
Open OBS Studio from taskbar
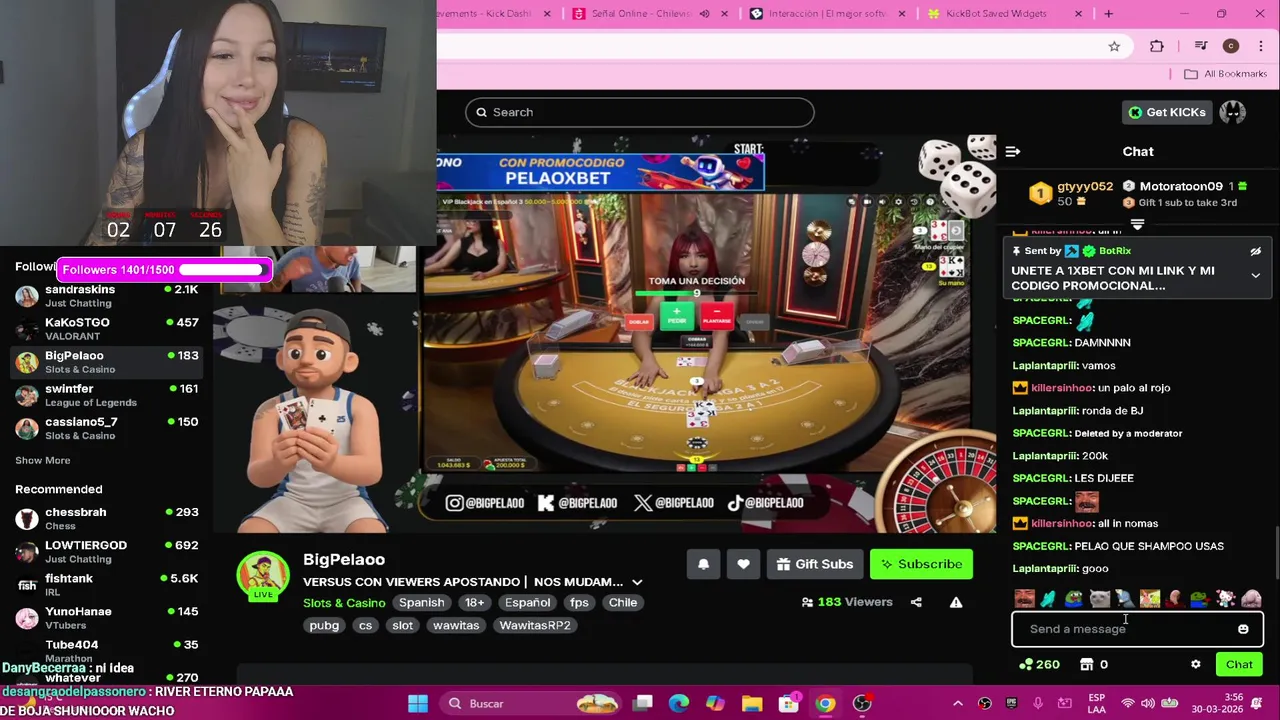862,704
